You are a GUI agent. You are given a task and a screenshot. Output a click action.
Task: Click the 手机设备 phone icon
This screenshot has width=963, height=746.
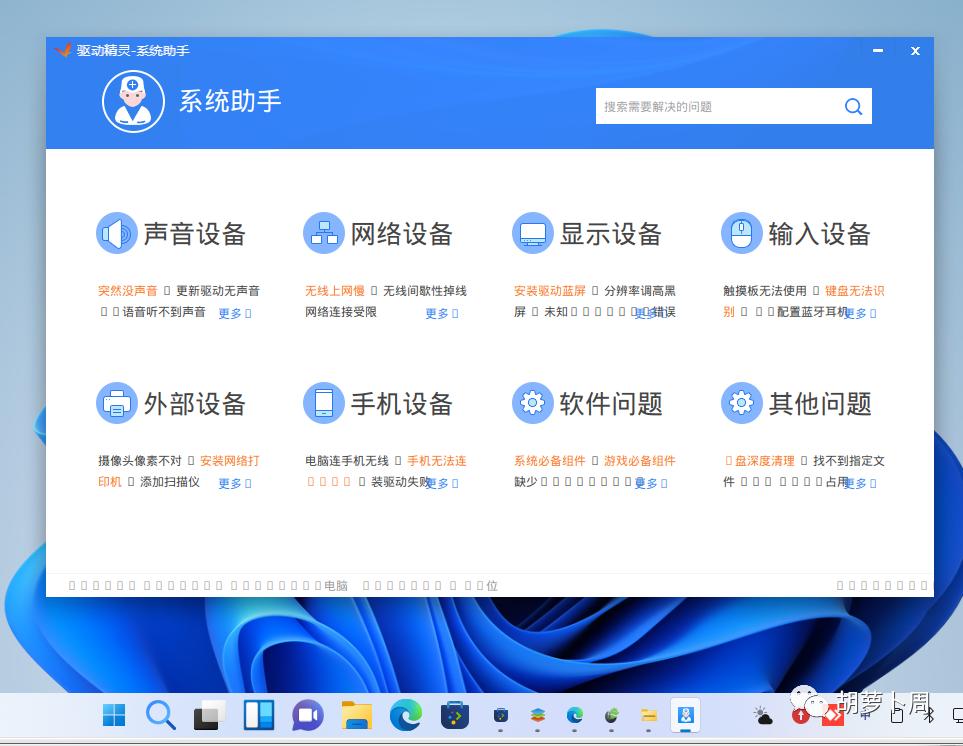[323, 402]
